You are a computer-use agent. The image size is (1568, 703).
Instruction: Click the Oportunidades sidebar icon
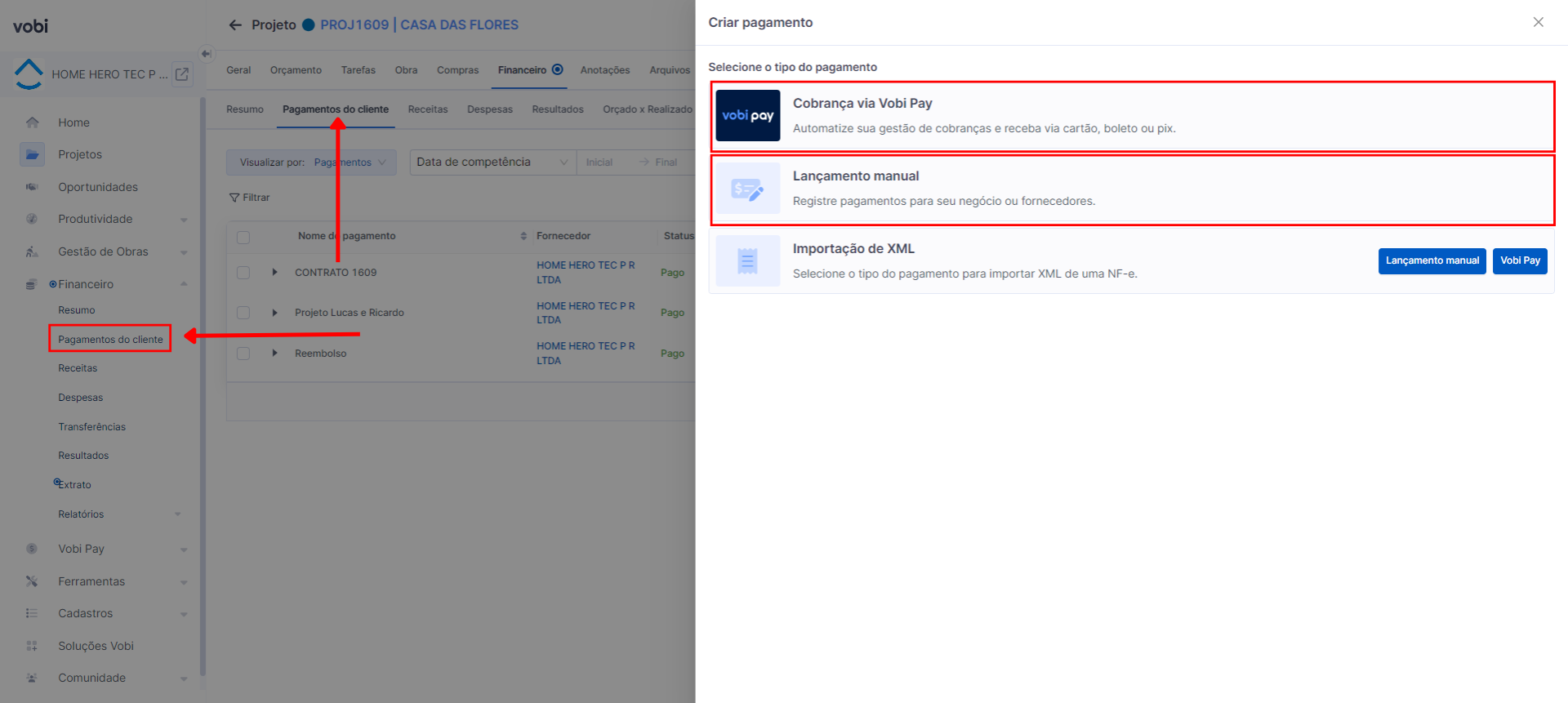pos(32,187)
